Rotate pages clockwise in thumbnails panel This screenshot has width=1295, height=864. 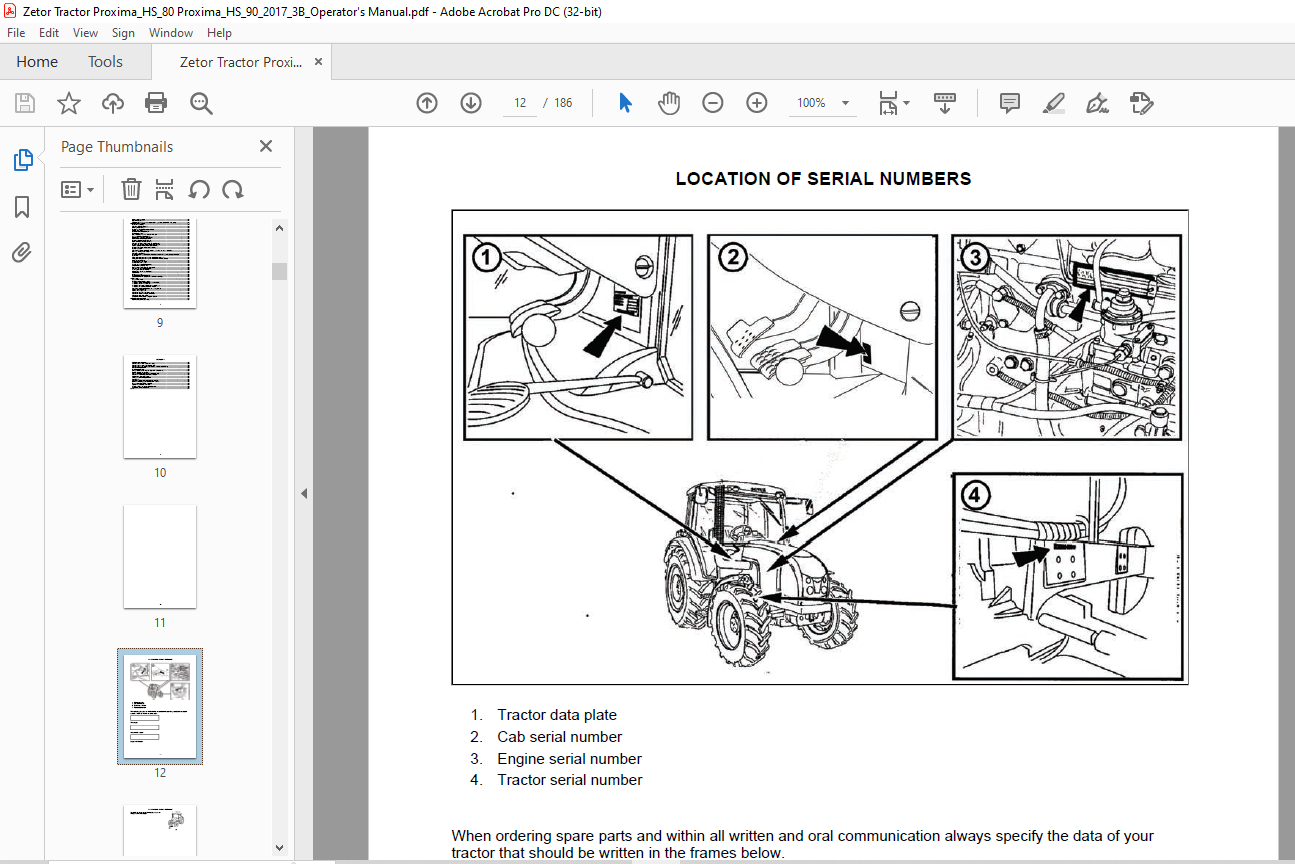(x=233, y=189)
